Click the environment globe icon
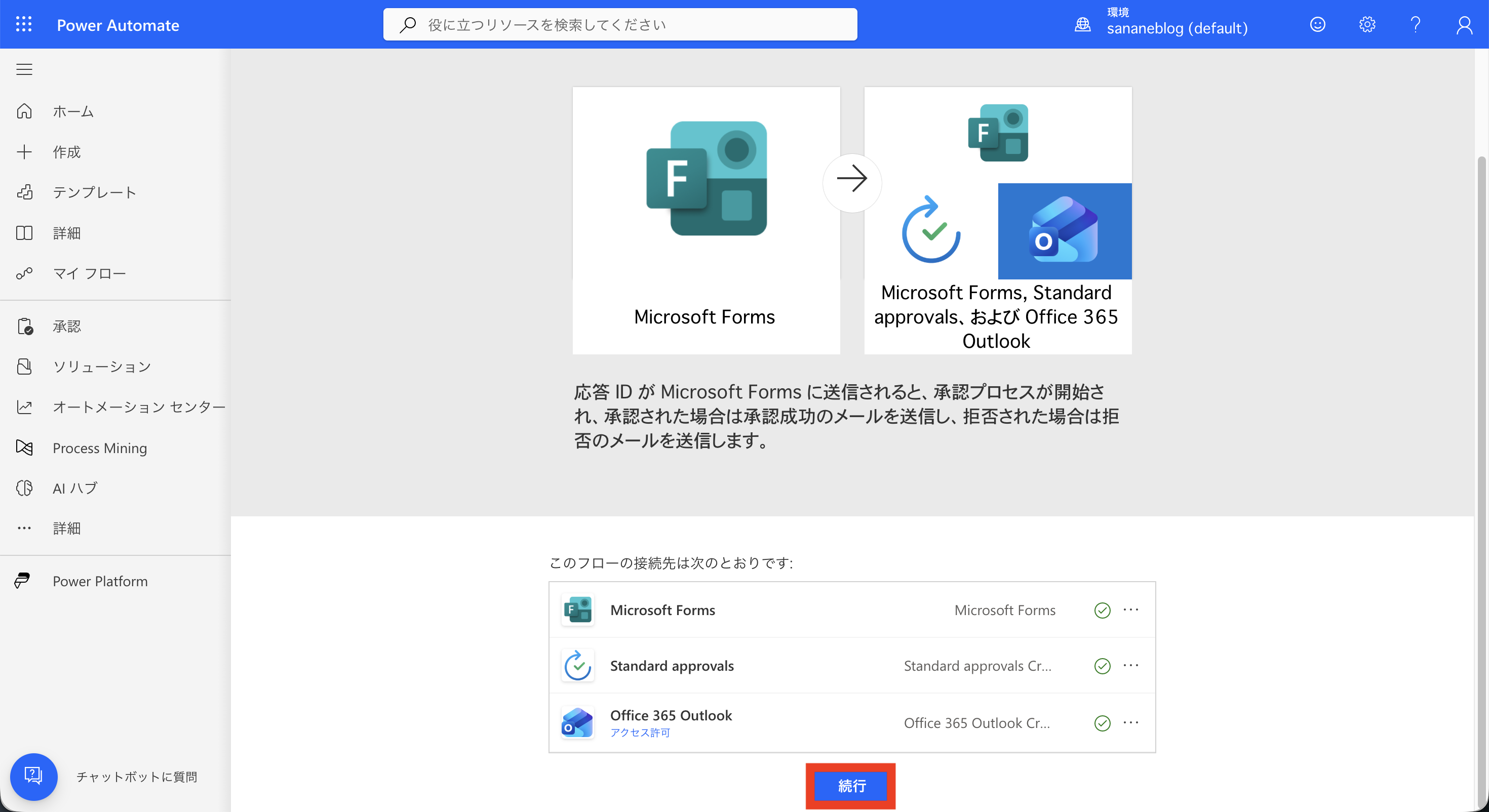The width and height of the screenshot is (1489, 812). [1082, 24]
